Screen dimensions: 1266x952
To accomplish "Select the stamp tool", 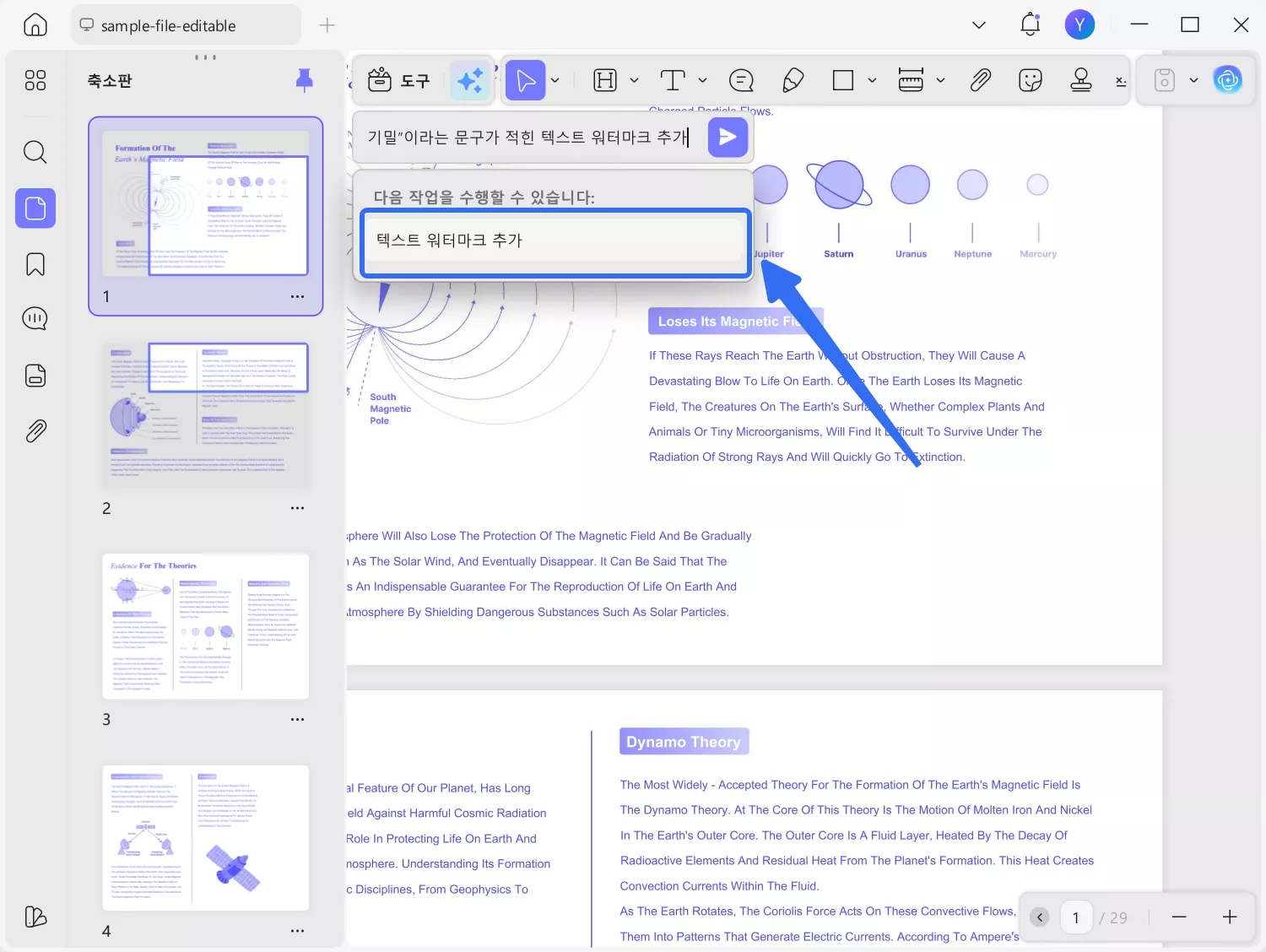I will (x=1081, y=80).
